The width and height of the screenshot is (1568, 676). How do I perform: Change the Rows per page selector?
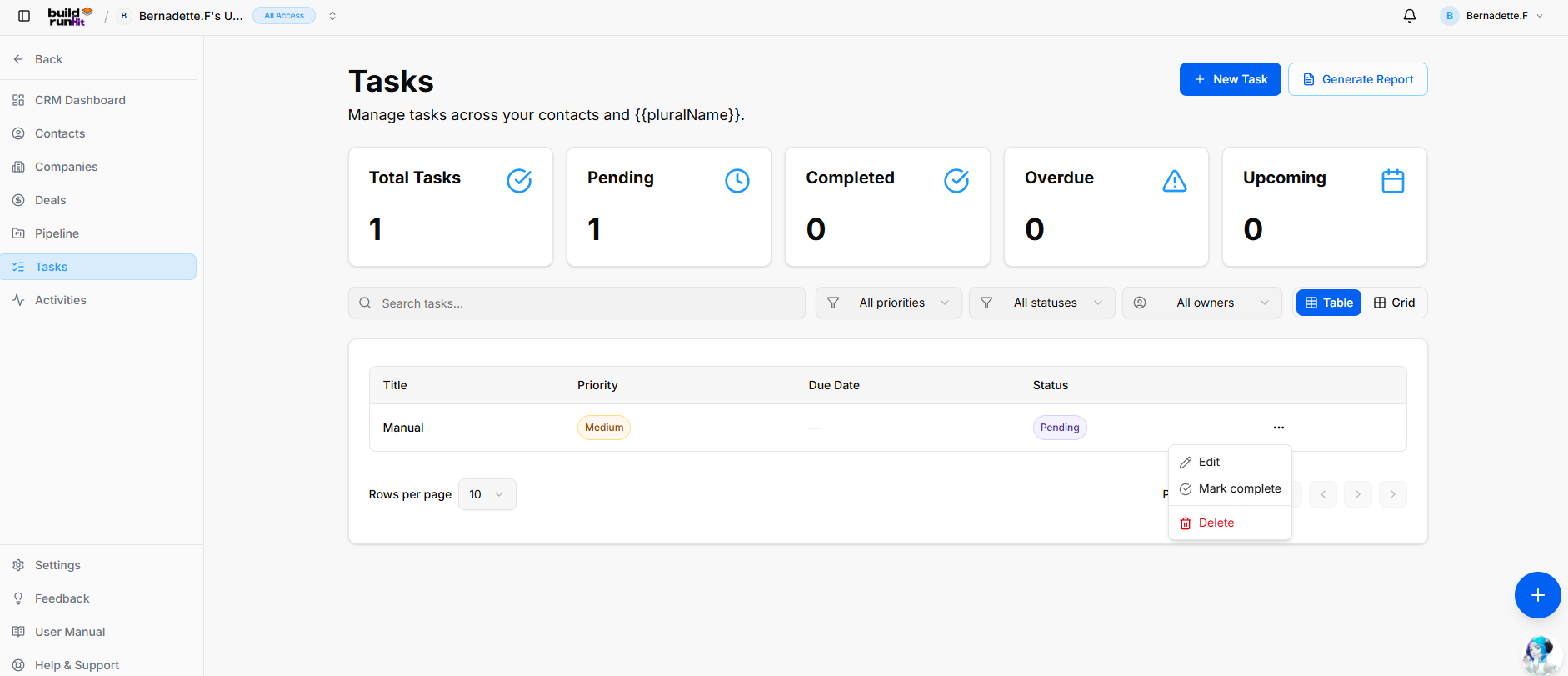click(x=487, y=494)
